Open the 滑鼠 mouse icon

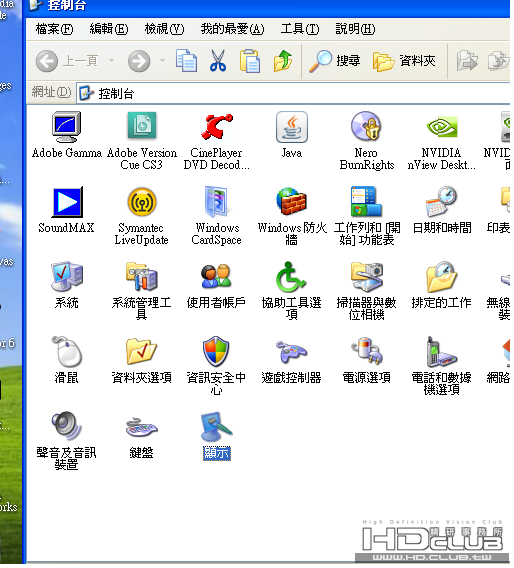[x=67, y=351]
